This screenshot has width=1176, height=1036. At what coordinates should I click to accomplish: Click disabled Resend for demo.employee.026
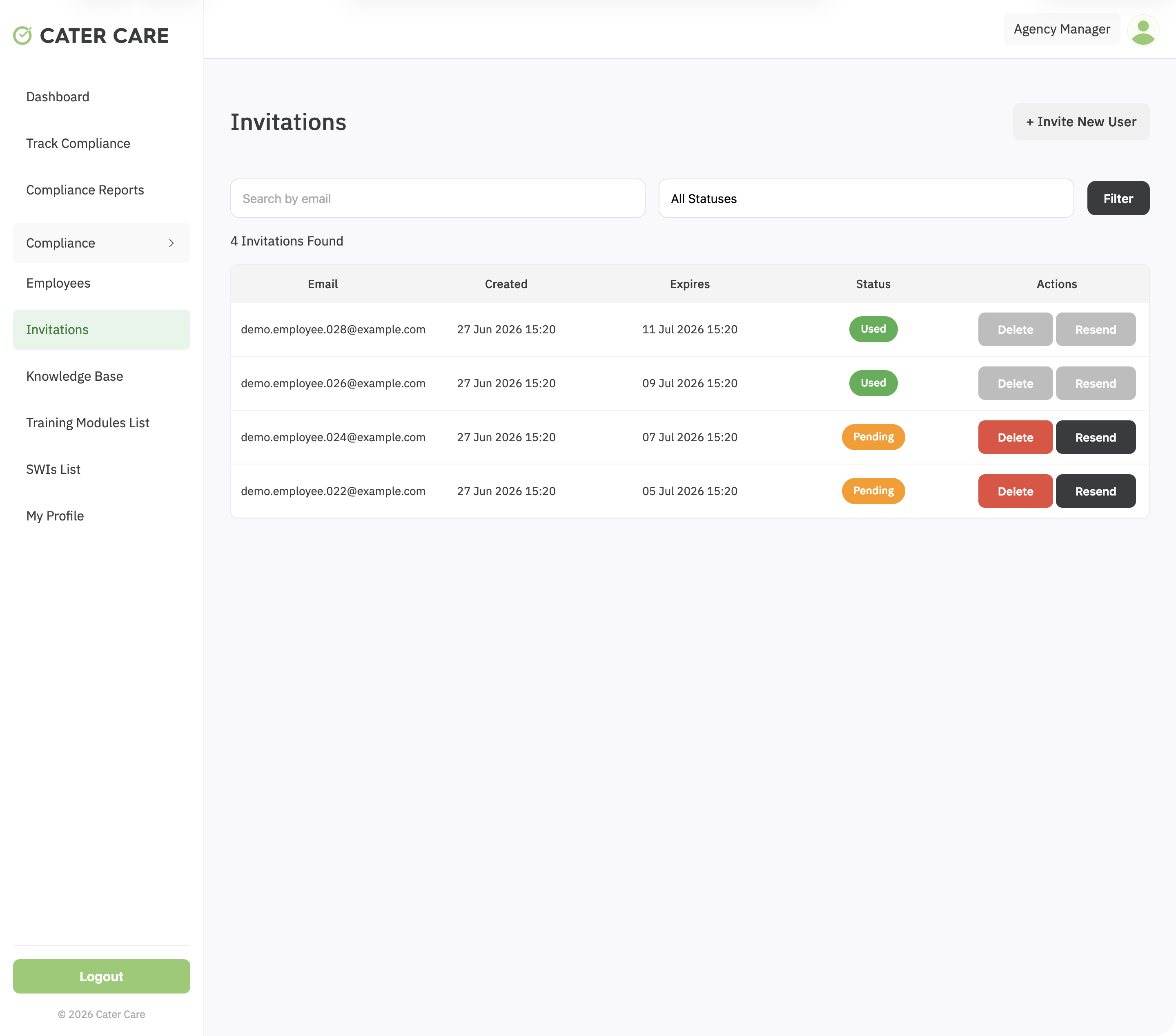click(1096, 383)
